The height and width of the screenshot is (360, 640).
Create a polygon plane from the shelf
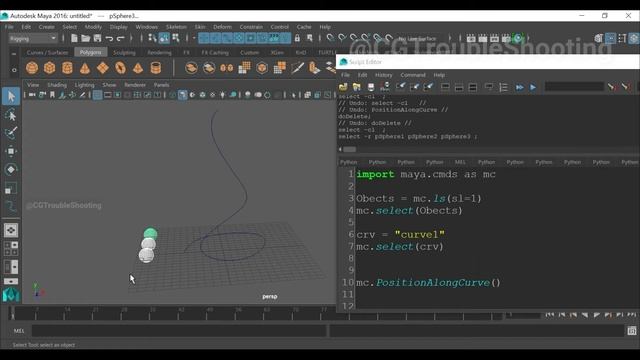pos(102,68)
